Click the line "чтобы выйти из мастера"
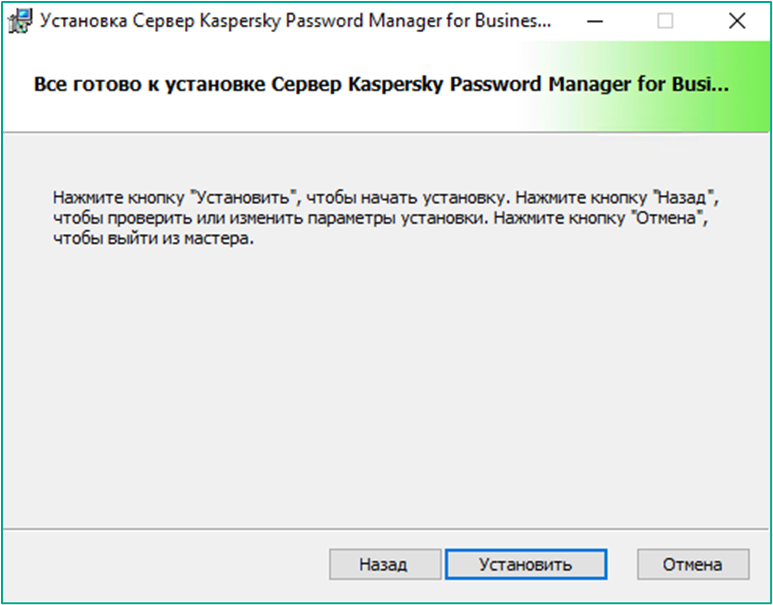This screenshot has width=773, height=605. pos(153,239)
